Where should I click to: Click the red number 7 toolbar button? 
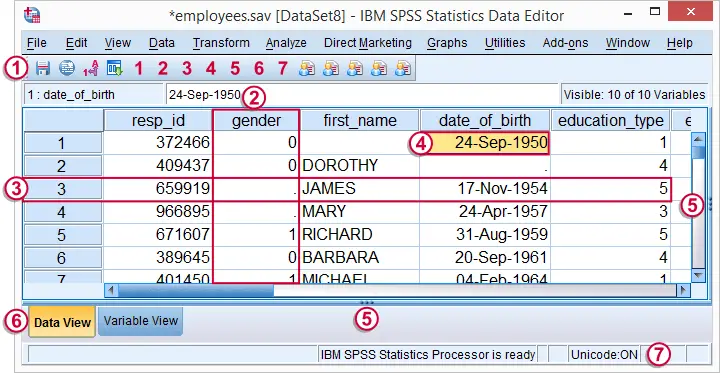(283, 69)
